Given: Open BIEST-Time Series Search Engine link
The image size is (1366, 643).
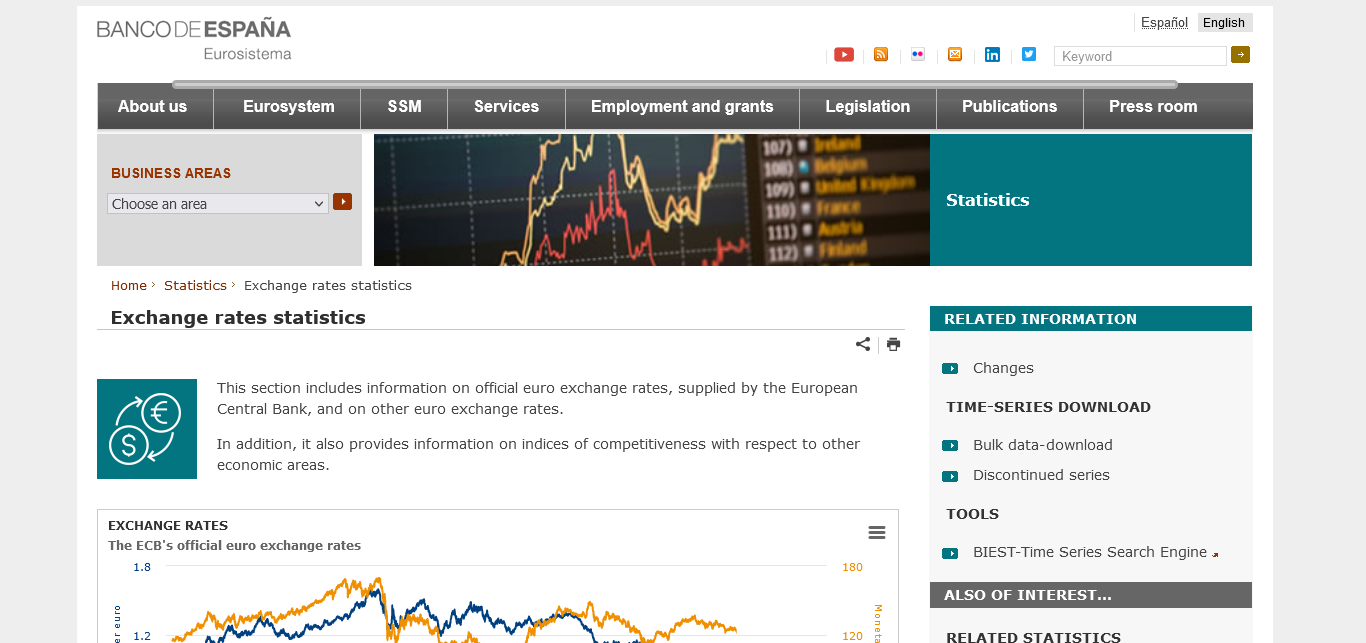Looking at the screenshot, I should tap(1089, 552).
